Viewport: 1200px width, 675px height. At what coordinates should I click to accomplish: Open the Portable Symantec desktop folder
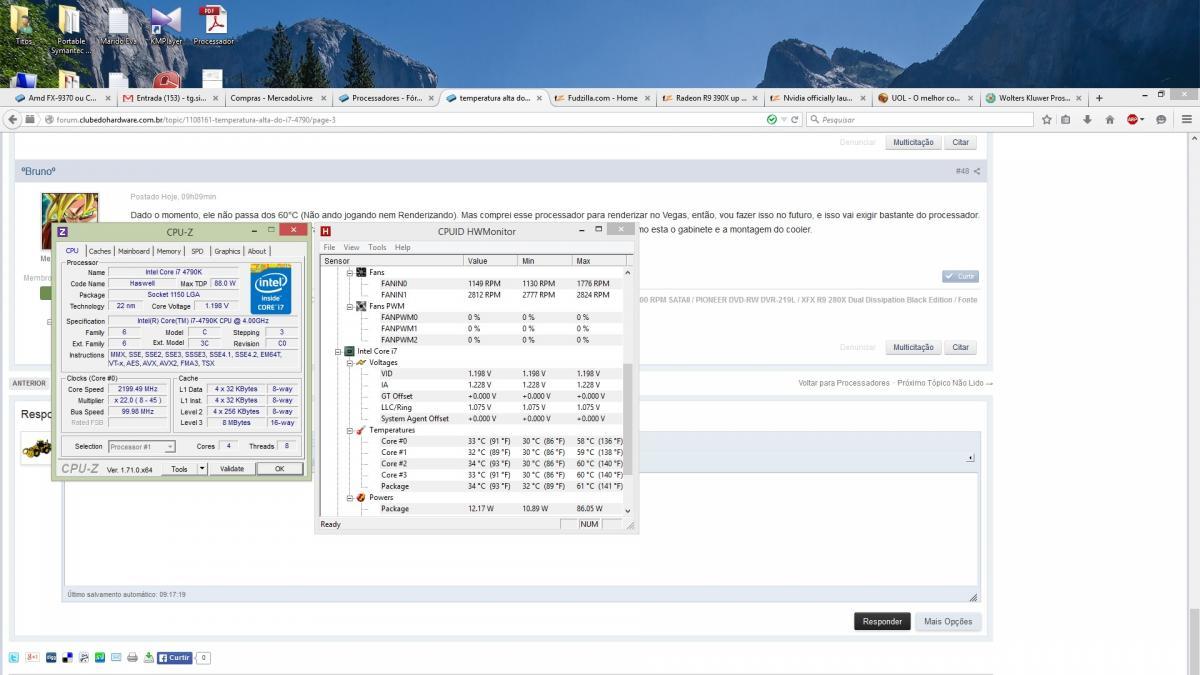coord(70,28)
